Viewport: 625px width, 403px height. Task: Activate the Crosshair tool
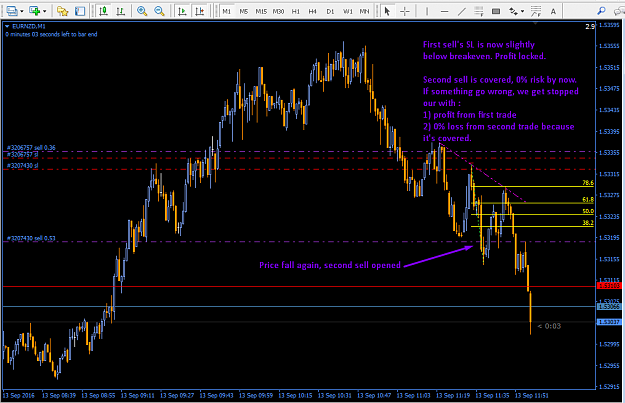[405, 11]
